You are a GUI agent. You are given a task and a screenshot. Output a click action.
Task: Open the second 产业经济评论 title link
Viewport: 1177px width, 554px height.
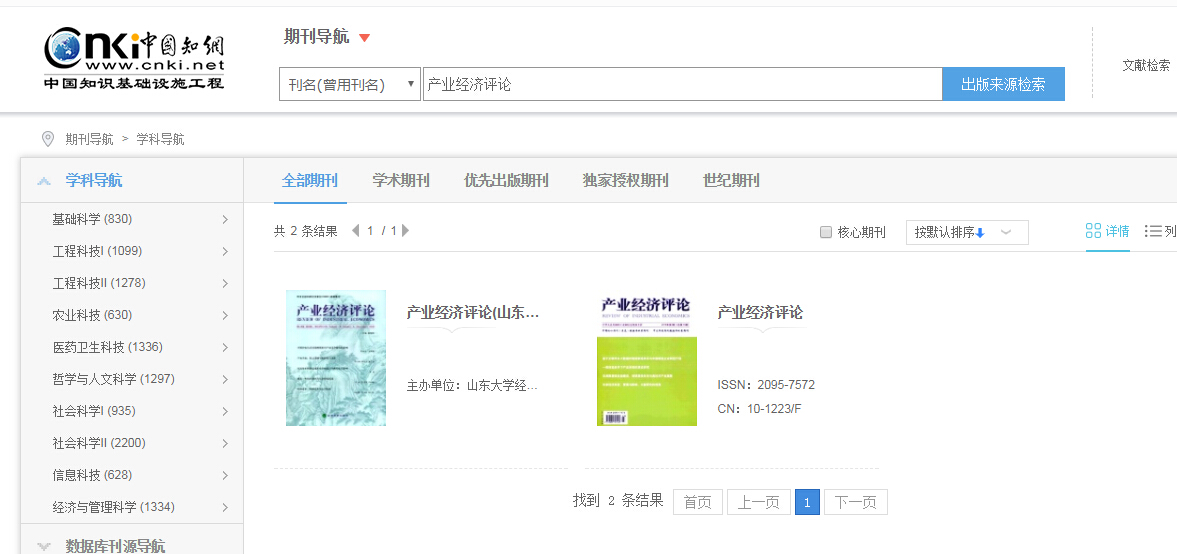click(760, 312)
